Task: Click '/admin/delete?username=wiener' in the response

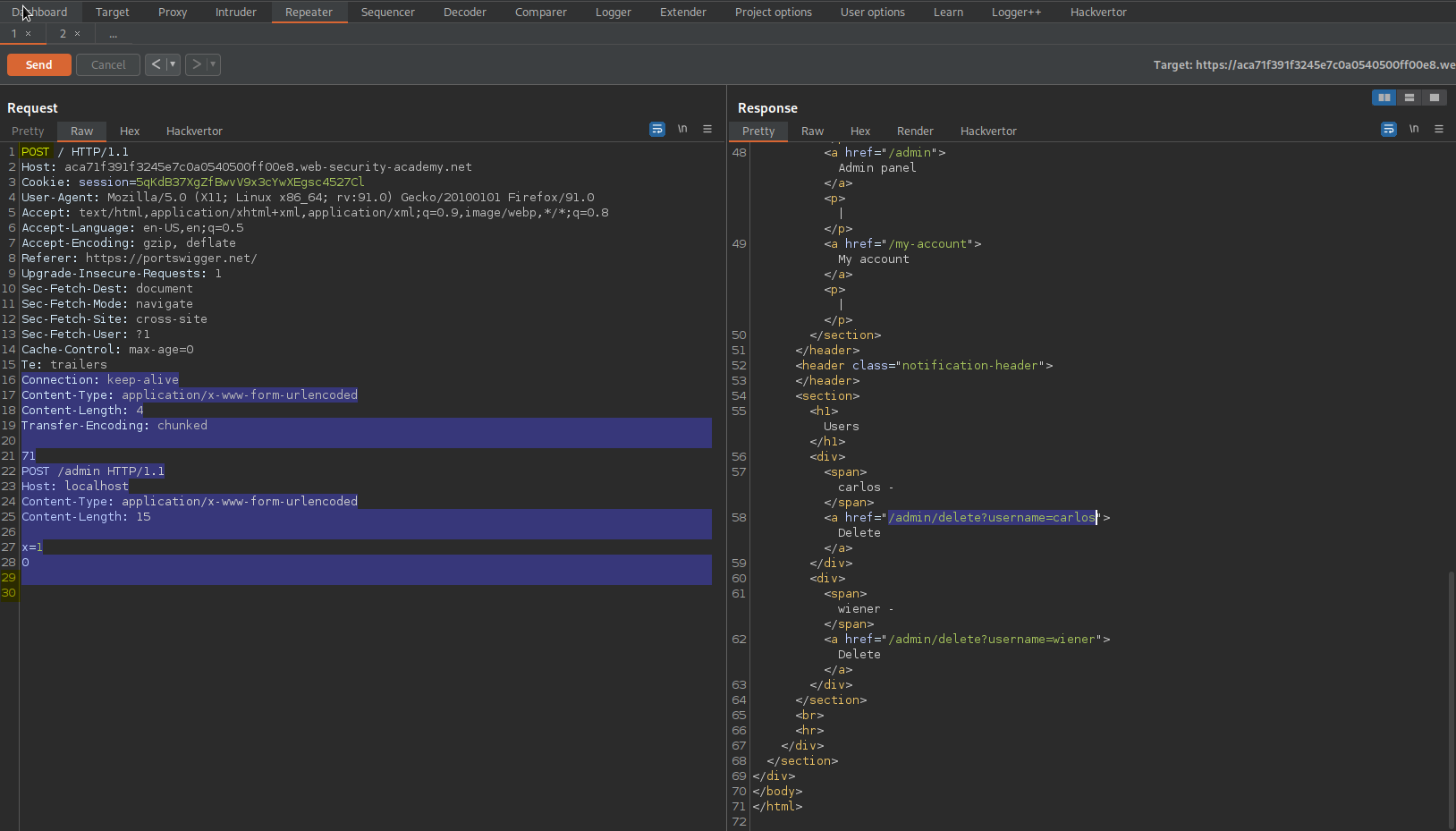Action: pos(993,640)
